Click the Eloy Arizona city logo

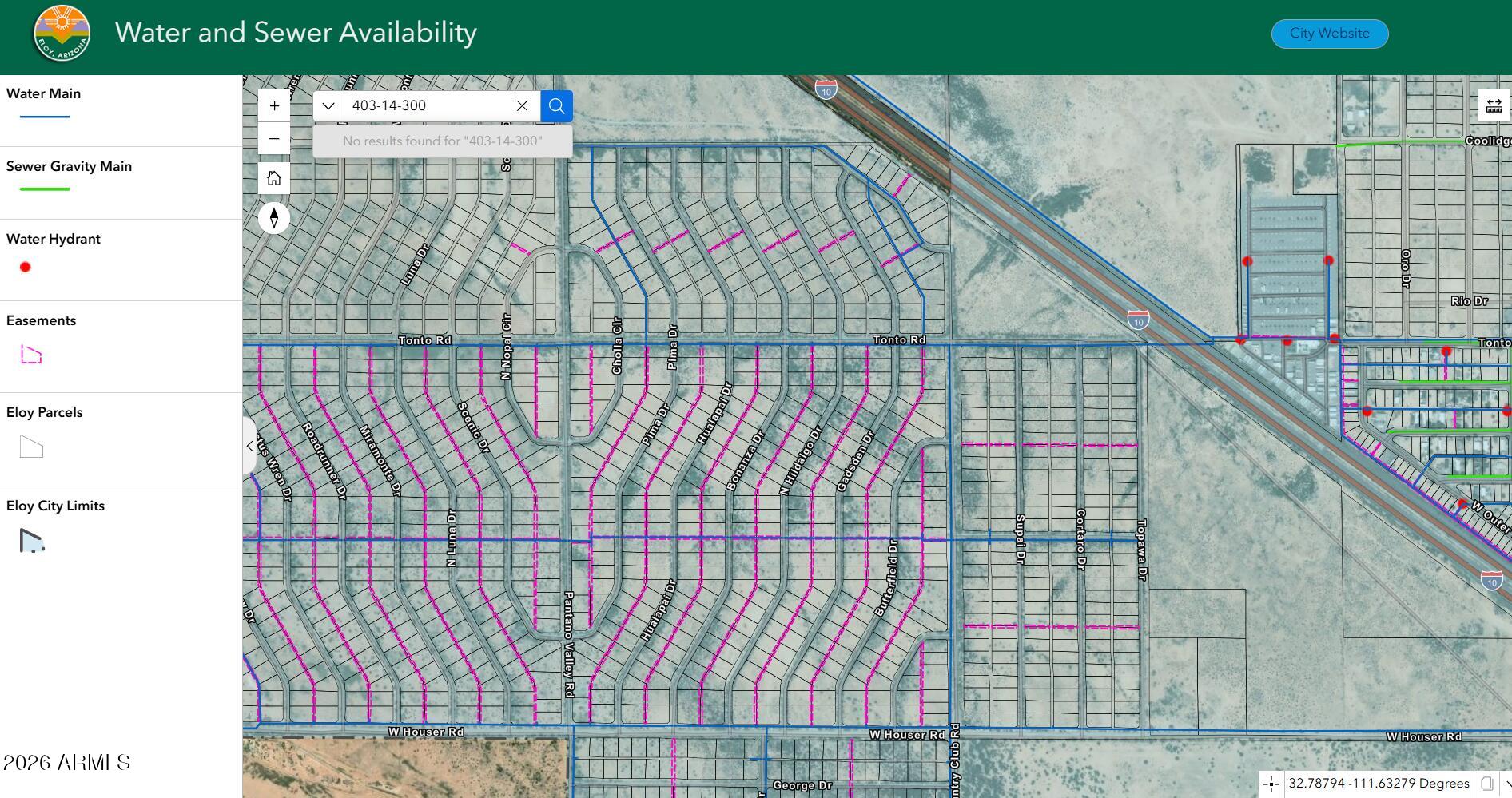tap(62, 34)
